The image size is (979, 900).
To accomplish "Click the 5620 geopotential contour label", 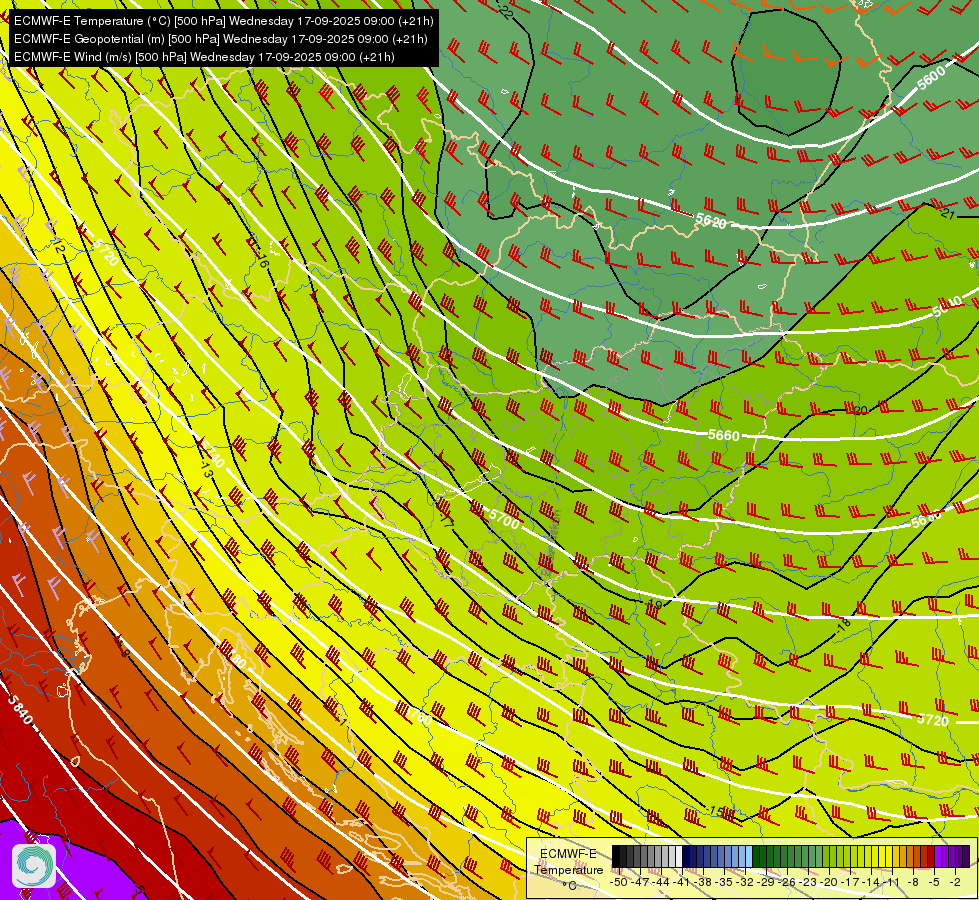I will click(x=711, y=220).
